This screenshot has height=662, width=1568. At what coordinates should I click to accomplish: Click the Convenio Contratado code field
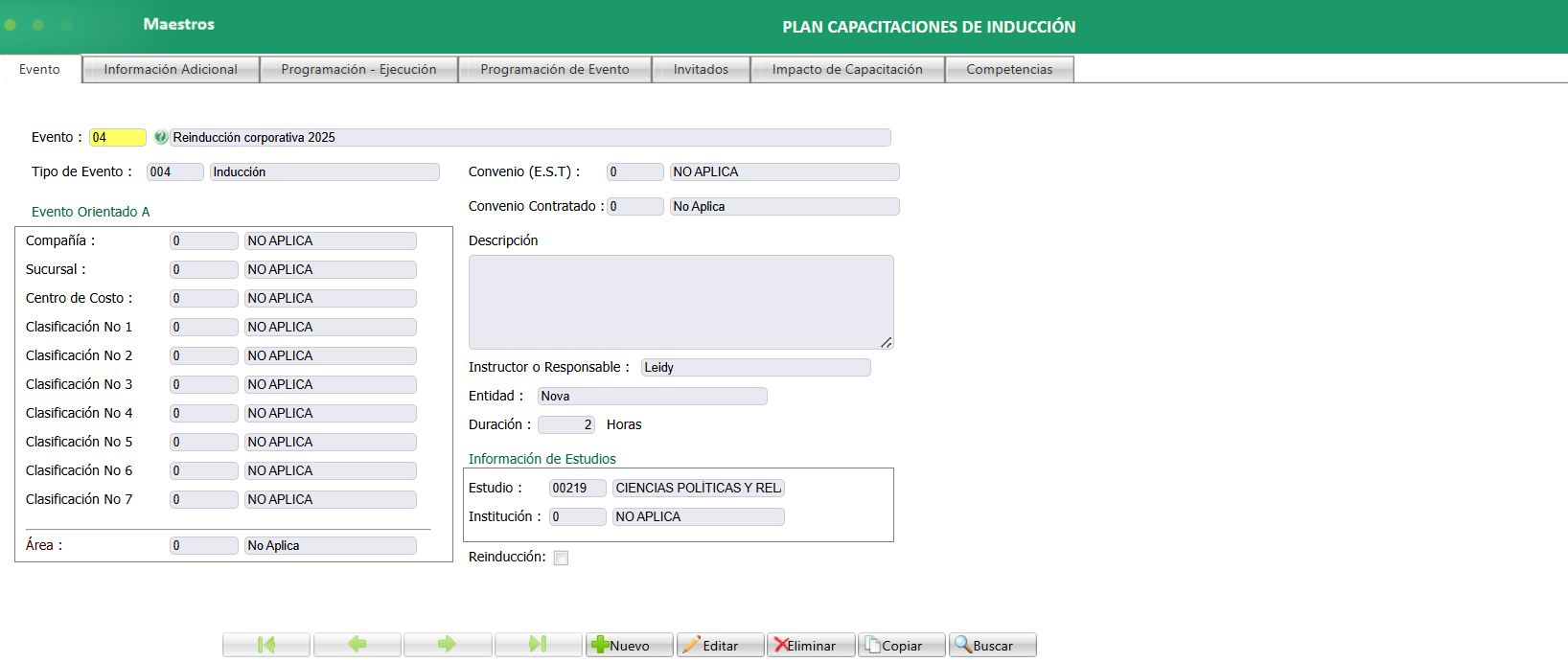point(635,206)
